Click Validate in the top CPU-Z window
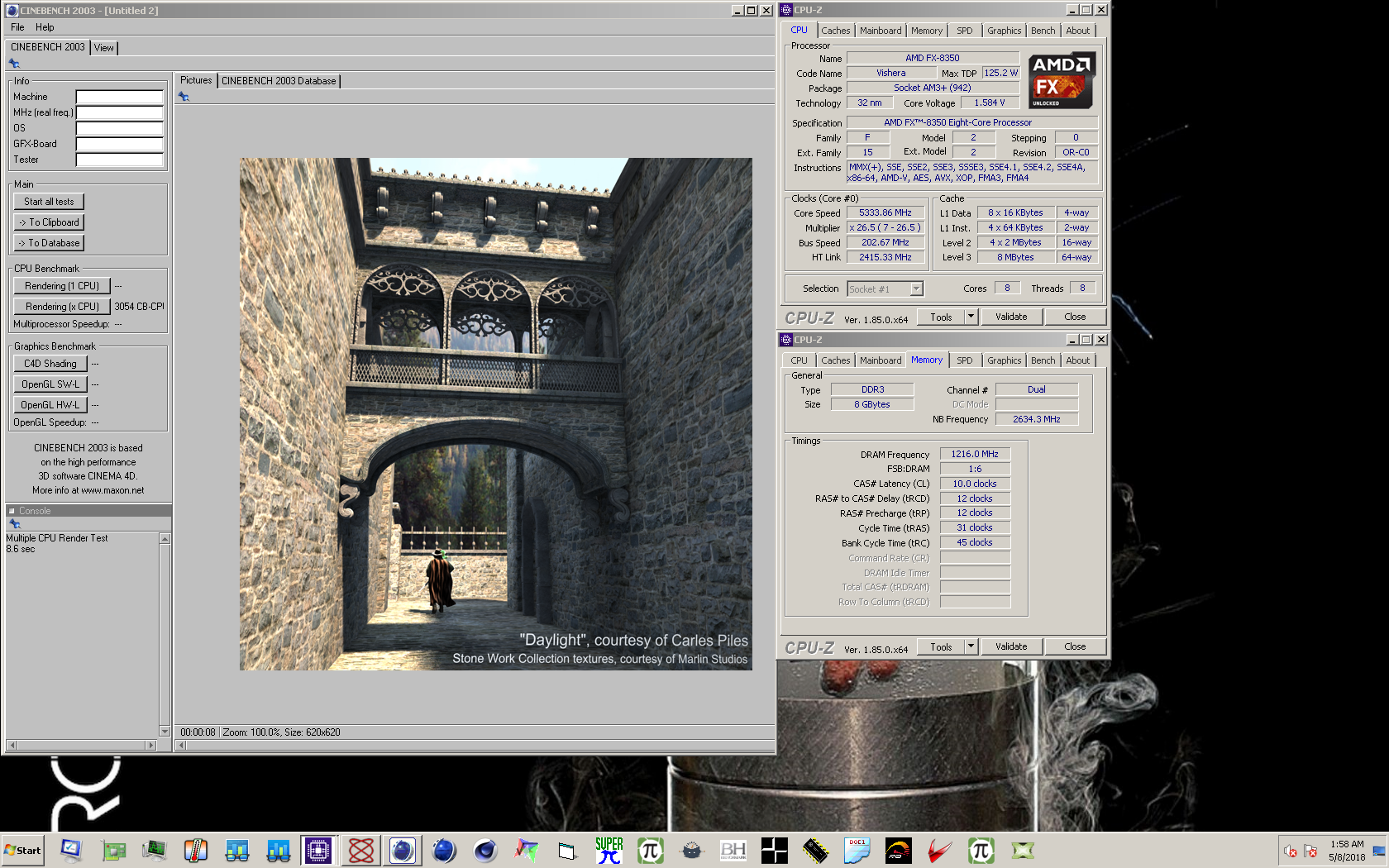The image size is (1389, 868). (1011, 317)
